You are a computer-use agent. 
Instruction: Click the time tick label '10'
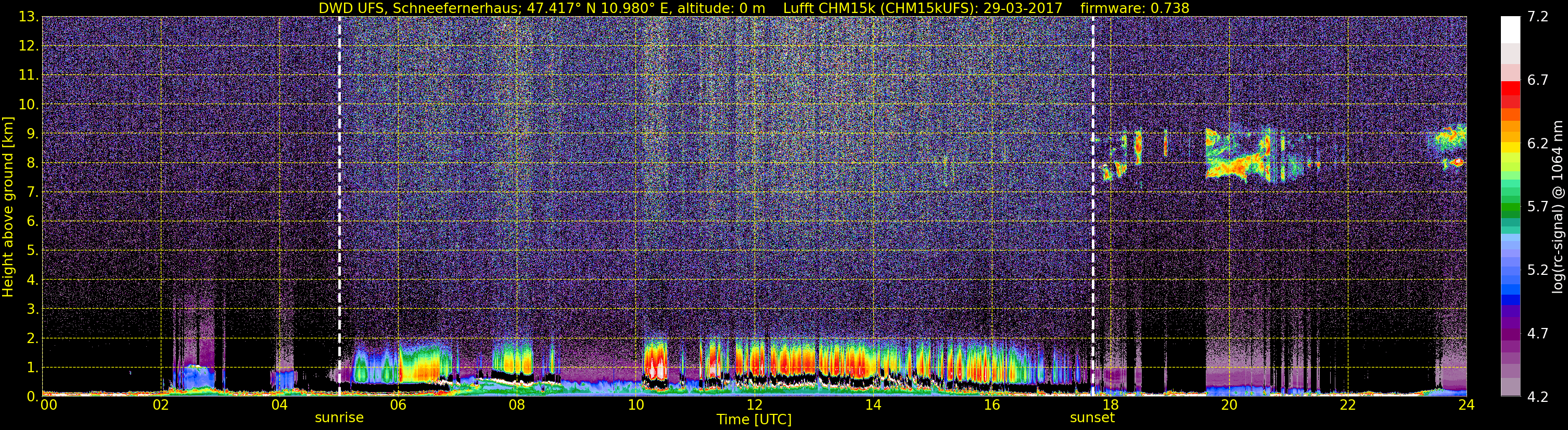point(635,405)
